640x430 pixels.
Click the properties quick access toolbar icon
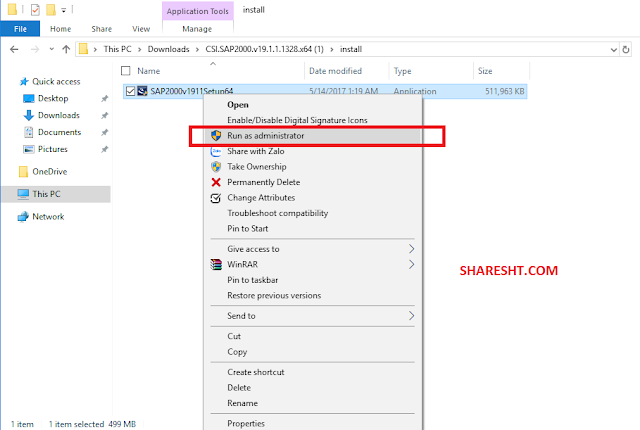tap(36, 9)
